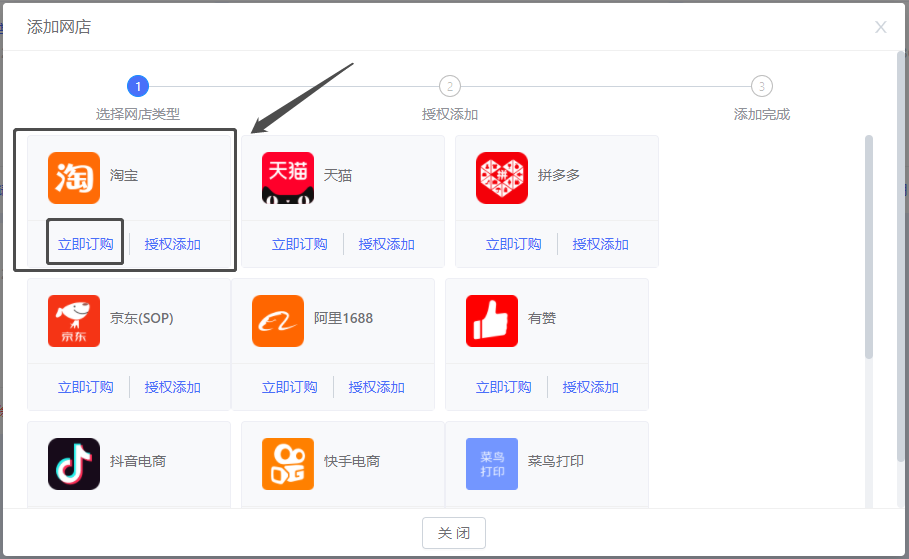The height and width of the screenshot is (559, 909).
Task: Click the 京东(SOP) store name text
Action: (x=141, y=318)
